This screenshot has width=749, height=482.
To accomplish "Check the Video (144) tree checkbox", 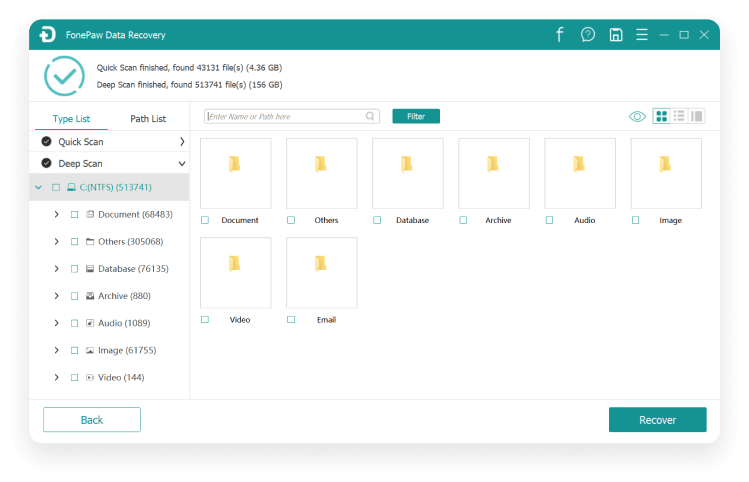I will click(x=75, y=377).
